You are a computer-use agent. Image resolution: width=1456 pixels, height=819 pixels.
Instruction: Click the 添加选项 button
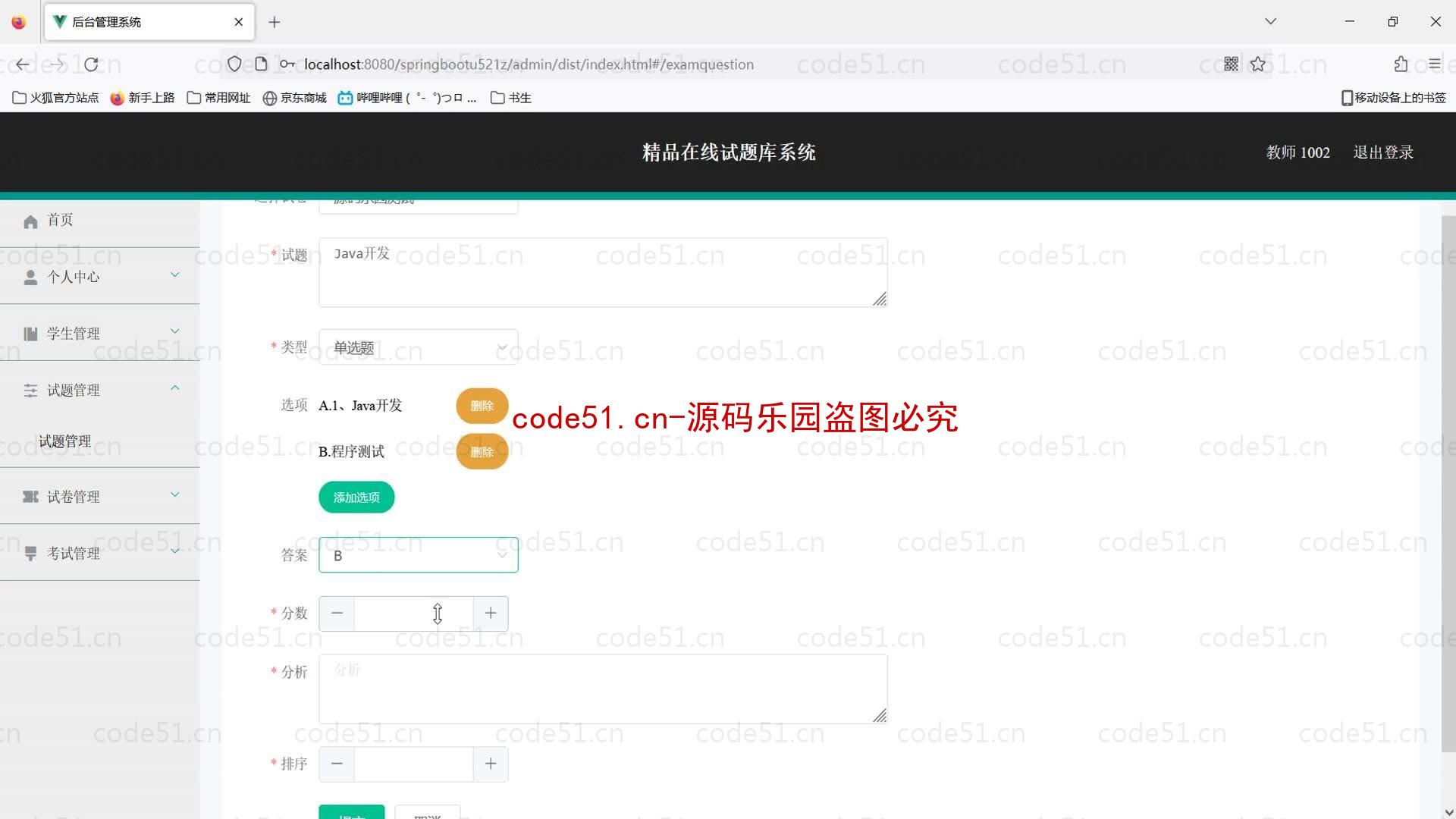point(356,497)
